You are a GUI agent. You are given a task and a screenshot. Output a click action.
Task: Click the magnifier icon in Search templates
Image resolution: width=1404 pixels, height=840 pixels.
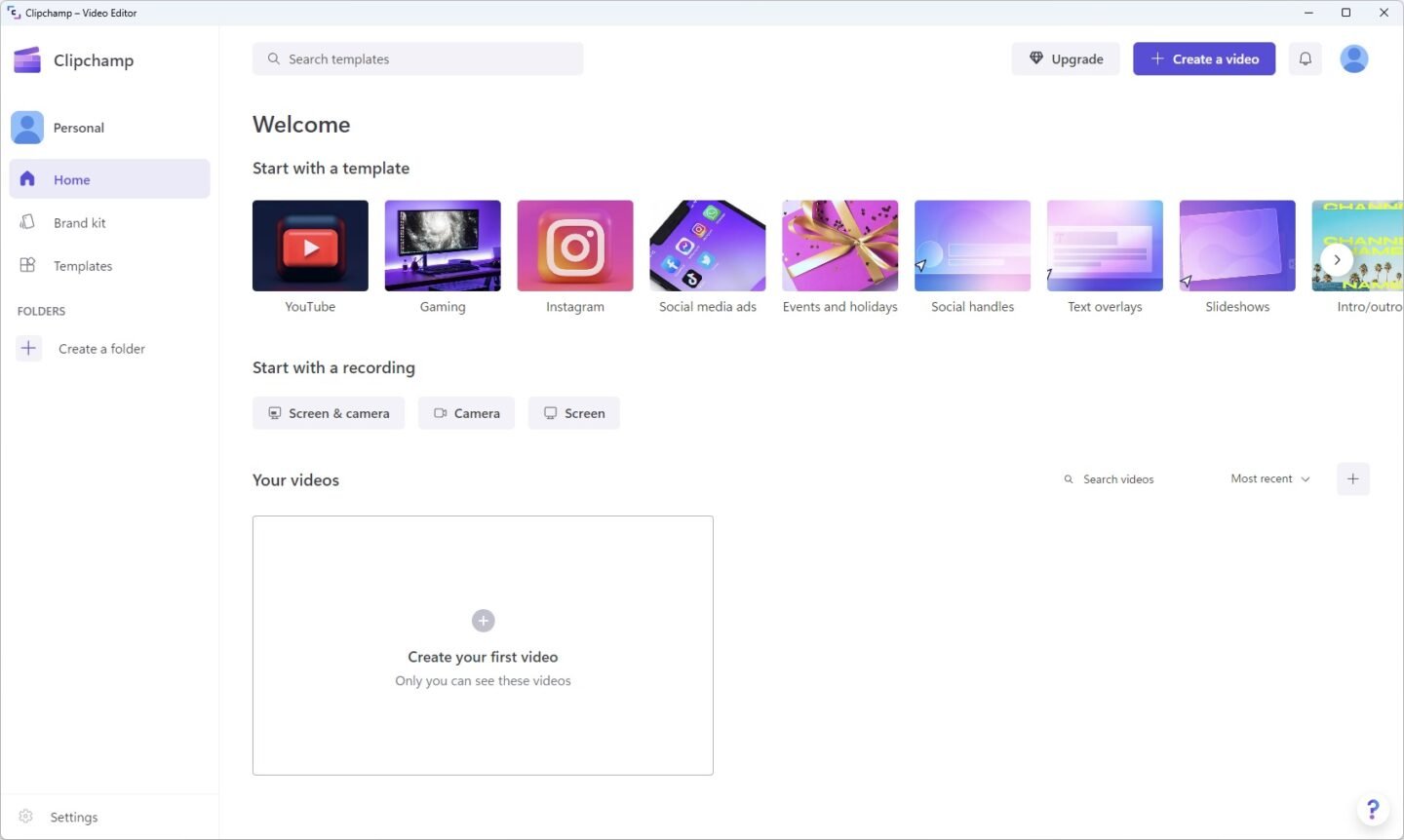coord(274,58)
